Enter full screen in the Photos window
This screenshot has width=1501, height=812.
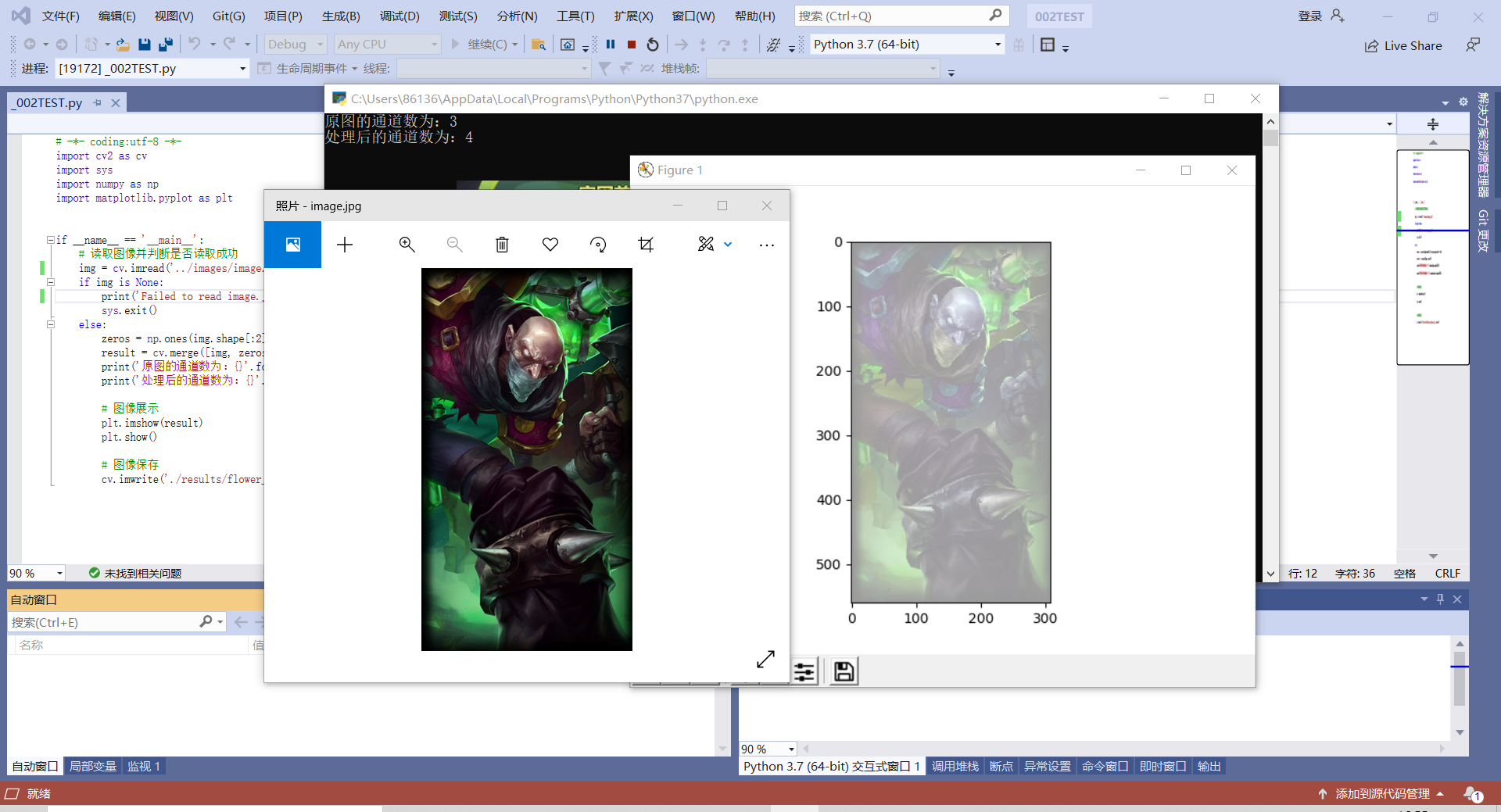(765, 660)
